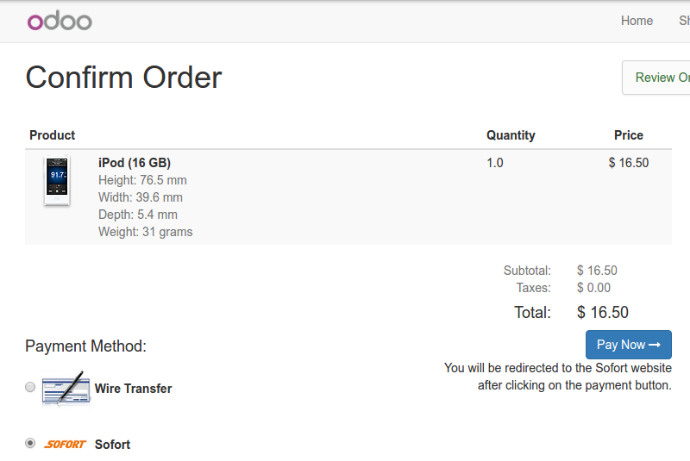Screen dimensions: 690x461
Task: Click the Wire Transfer cheque icon
Action: [x=66, y=389]
